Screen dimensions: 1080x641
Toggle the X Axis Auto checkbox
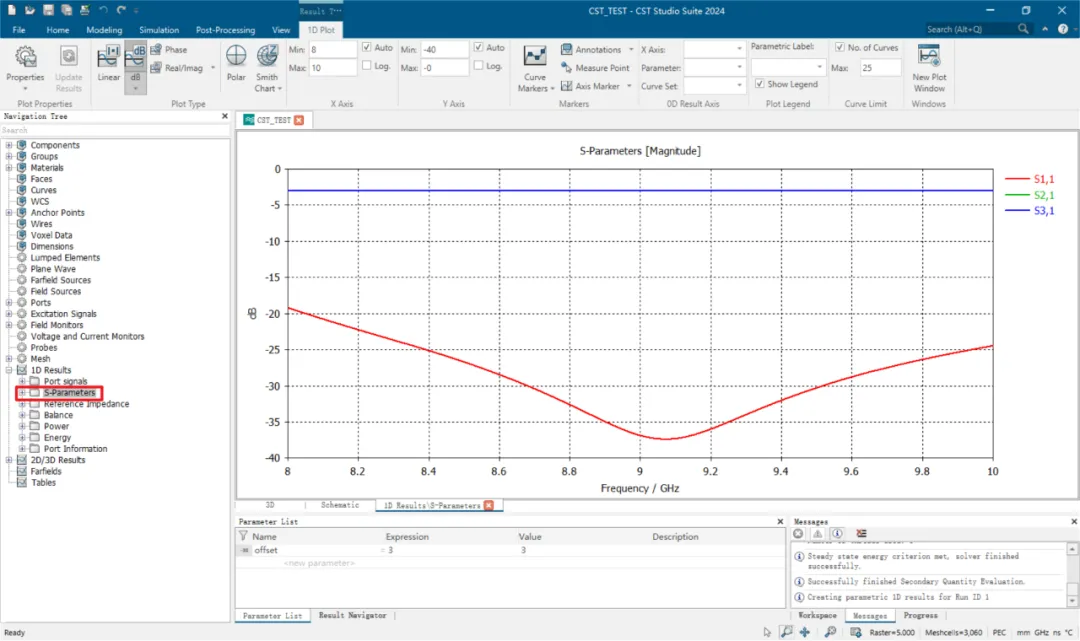click(x=366, y=48)
